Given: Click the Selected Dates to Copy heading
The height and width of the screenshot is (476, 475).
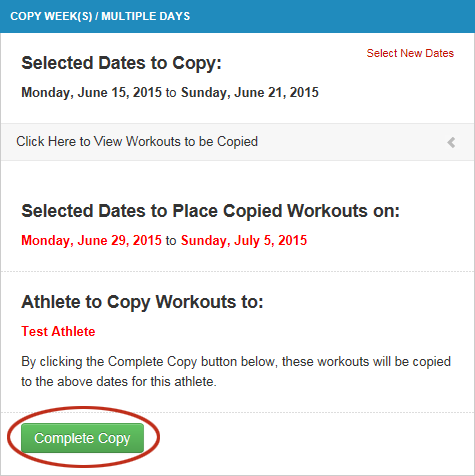Looking at the screenshot, I should [x=121, y=63].
